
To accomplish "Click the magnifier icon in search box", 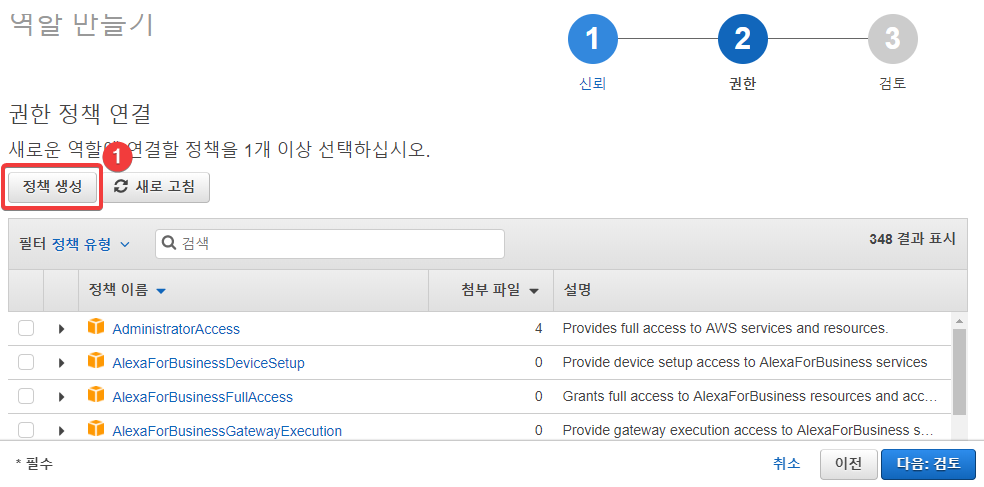I will (169, 244).
